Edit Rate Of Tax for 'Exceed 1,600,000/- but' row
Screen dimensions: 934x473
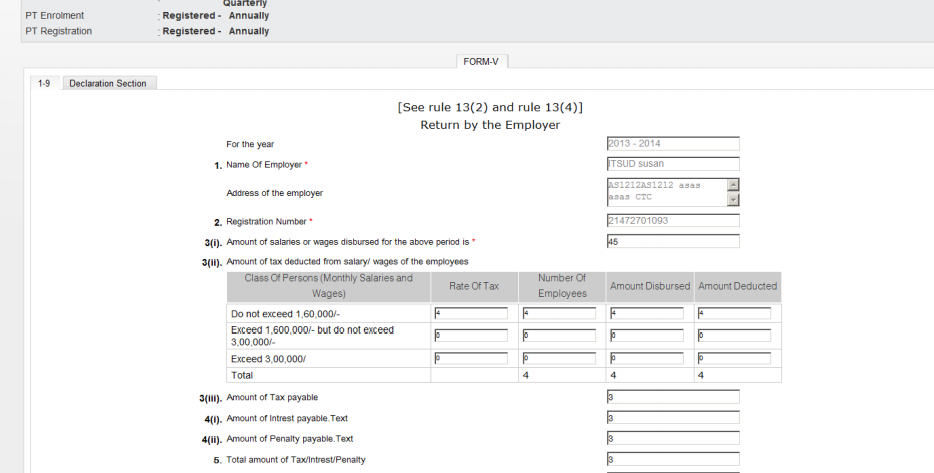coord(471,335)
